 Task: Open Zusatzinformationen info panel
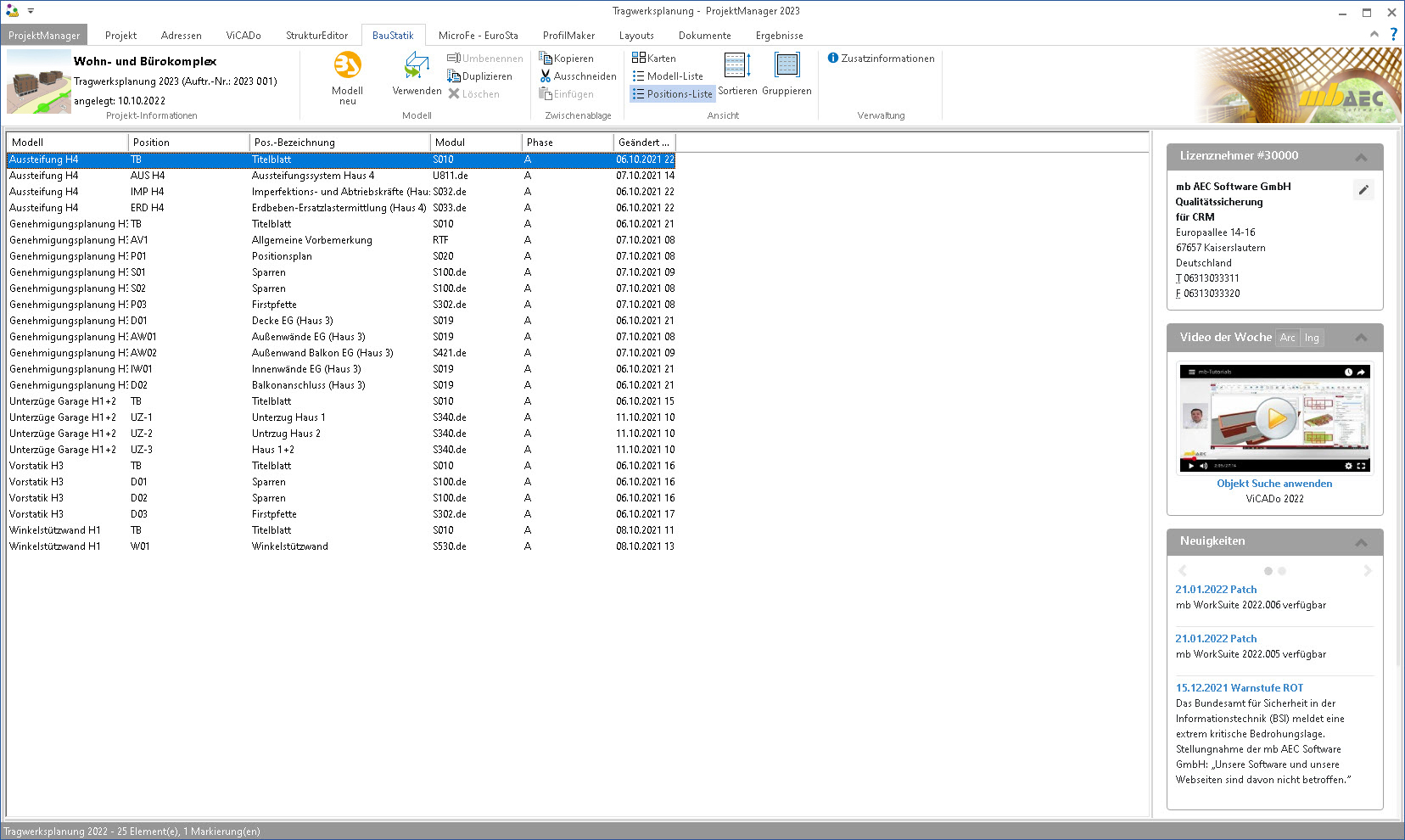[881, 59]
